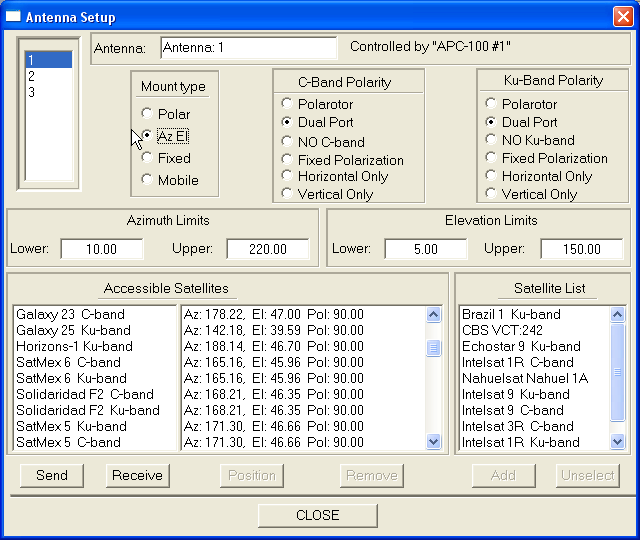Select the Polar mount type option
Viewport: 640px width, 540px height.
tap(148, 114)
